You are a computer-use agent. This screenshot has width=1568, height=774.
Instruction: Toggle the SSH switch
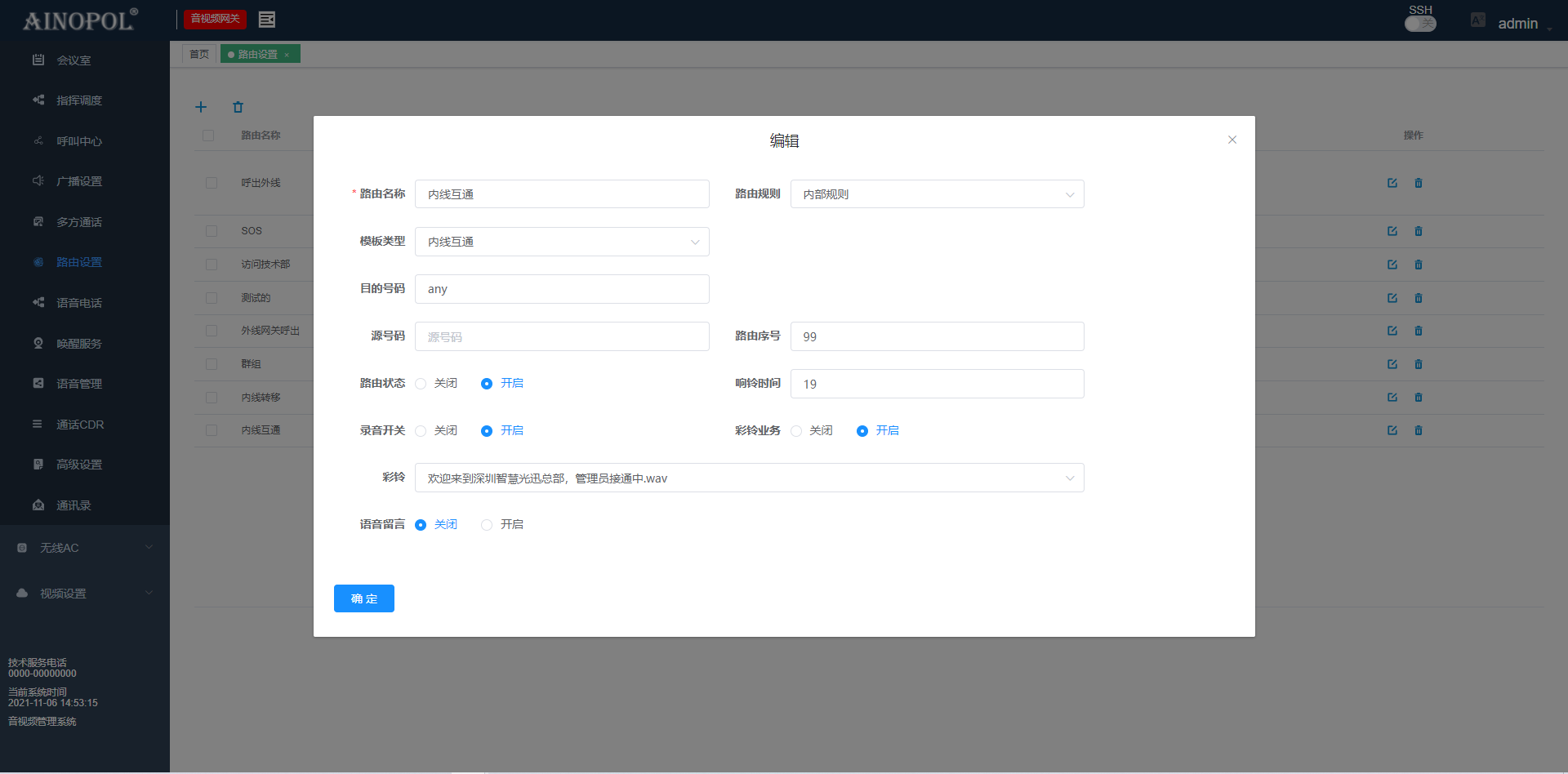pyautogui.click(x=1420, y=24)
